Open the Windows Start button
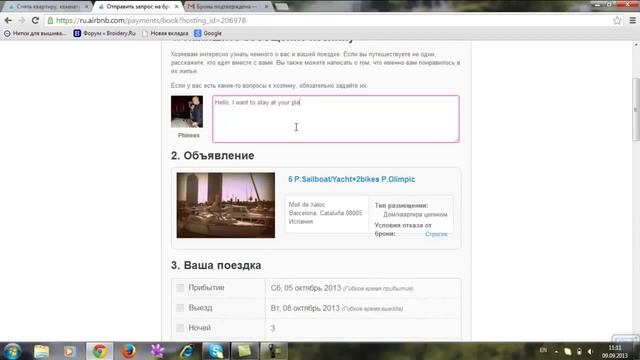 (x=12, y=351)
